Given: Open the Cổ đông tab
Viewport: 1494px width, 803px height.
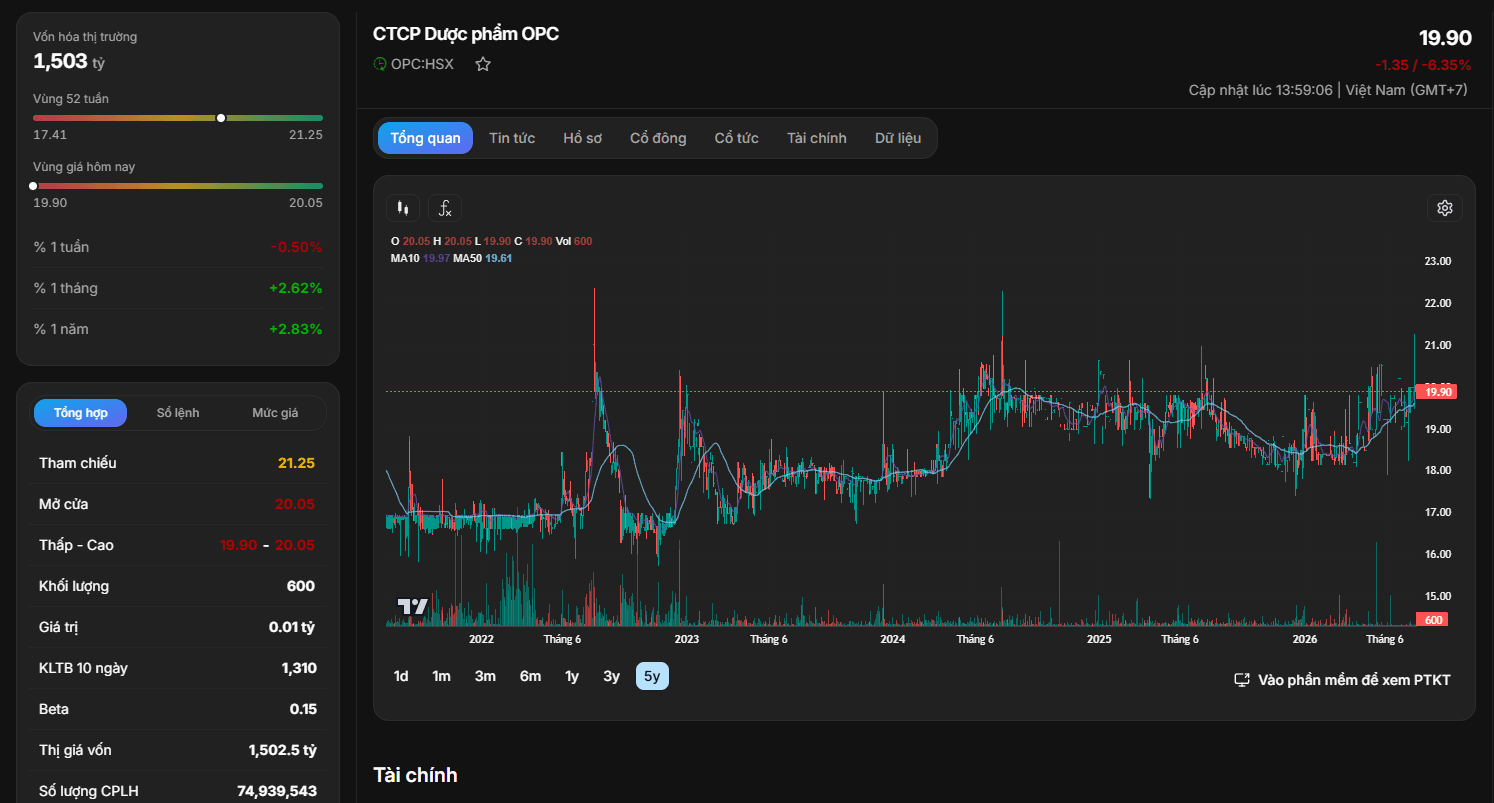Looking at the screenshot, I should click(x=658, y=138).
